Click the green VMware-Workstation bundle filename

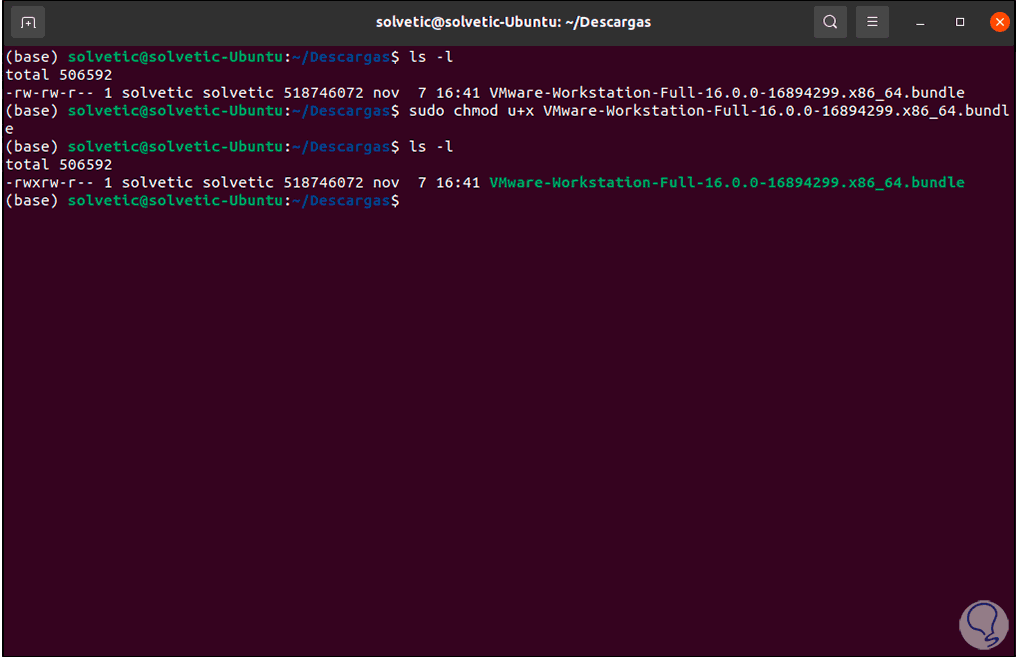[727, 183]
